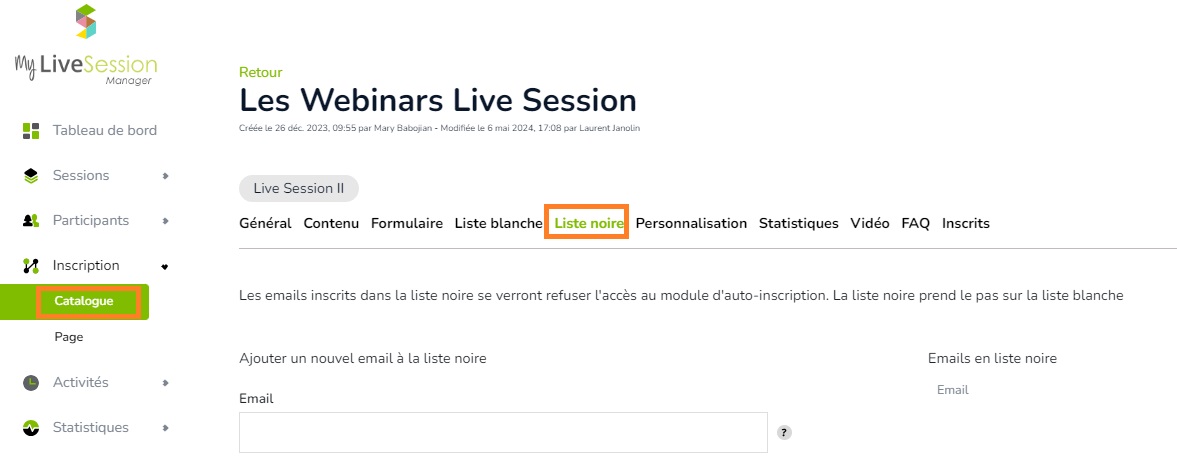Click the help question mark icon

point(784,432)
